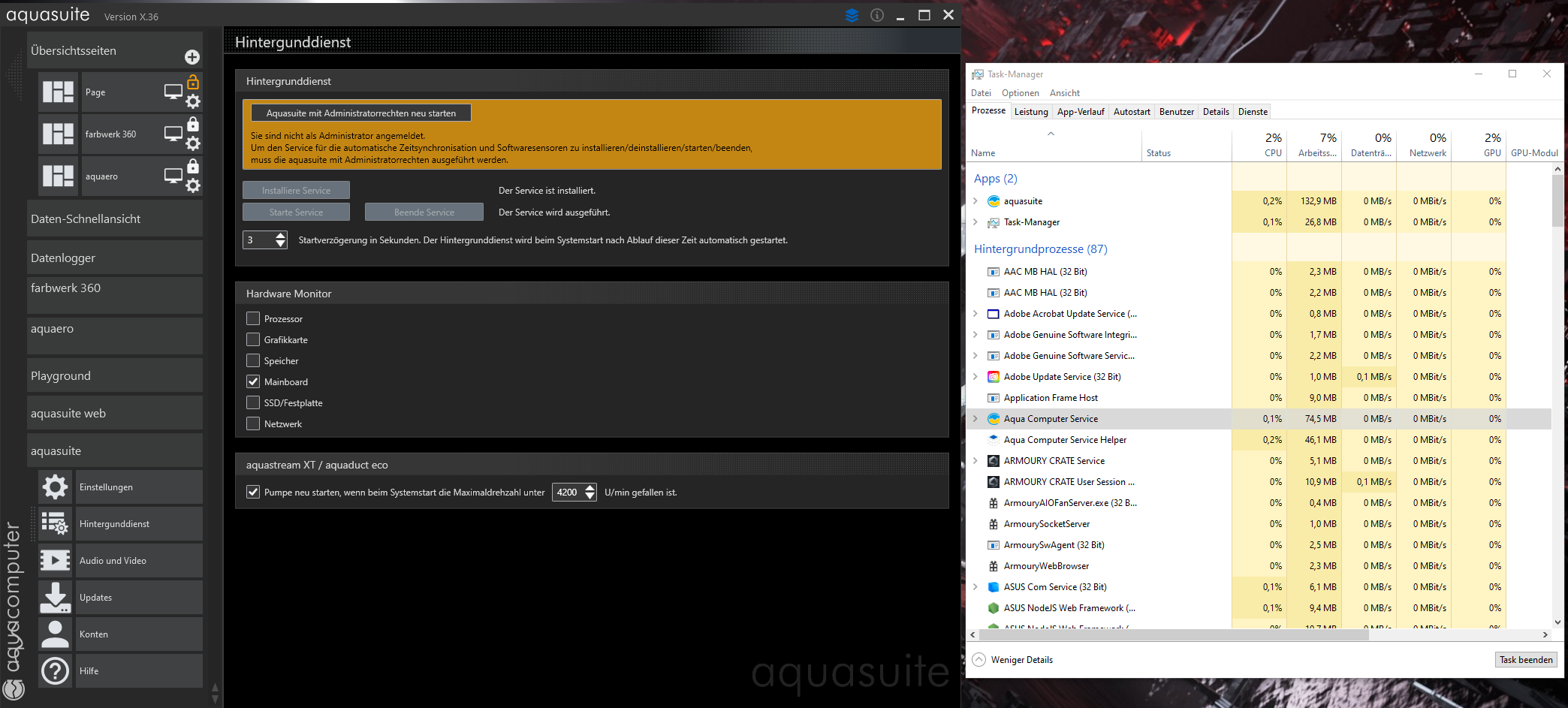
Task: Expand Adobe Acrobat Update Service row
Action: [975, 314]
